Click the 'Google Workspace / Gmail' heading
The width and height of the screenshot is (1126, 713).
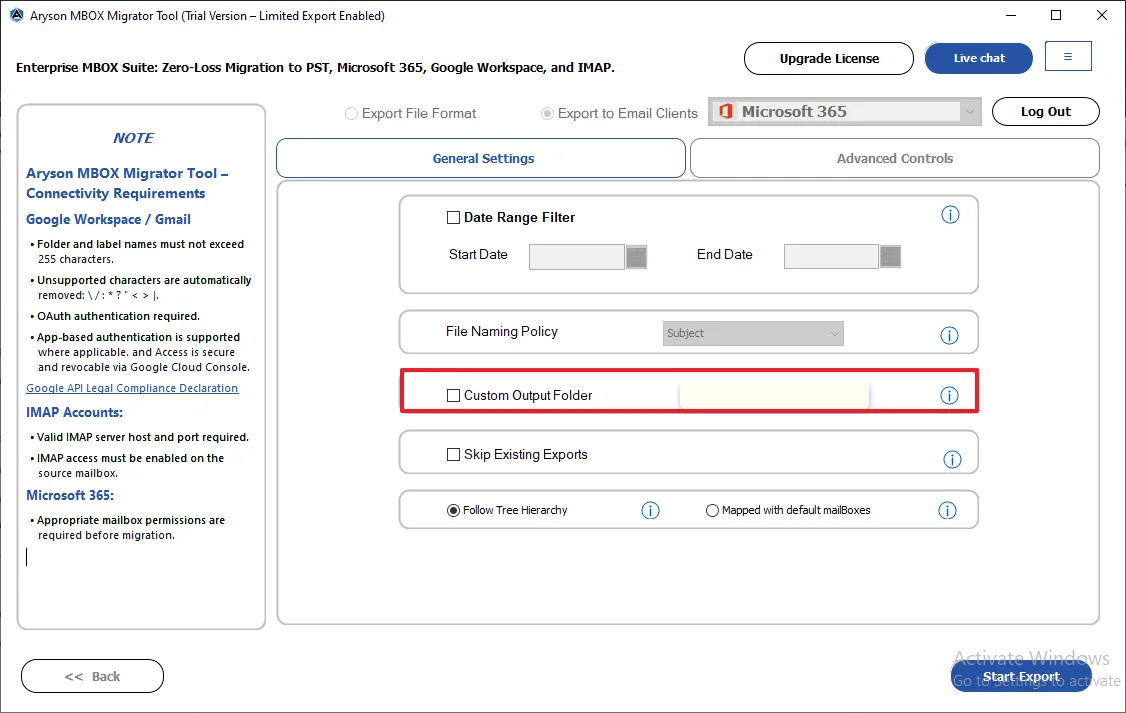point(108,220)
